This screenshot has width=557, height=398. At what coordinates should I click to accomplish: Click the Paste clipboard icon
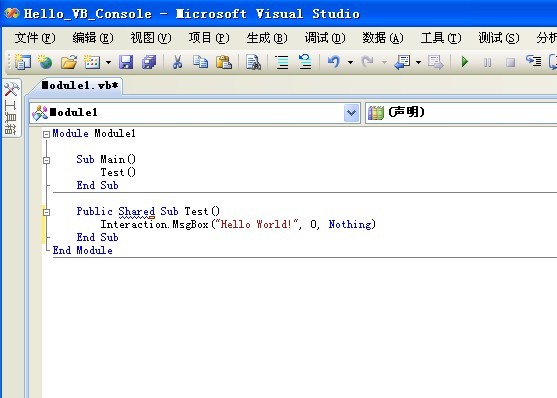(224, 62)
